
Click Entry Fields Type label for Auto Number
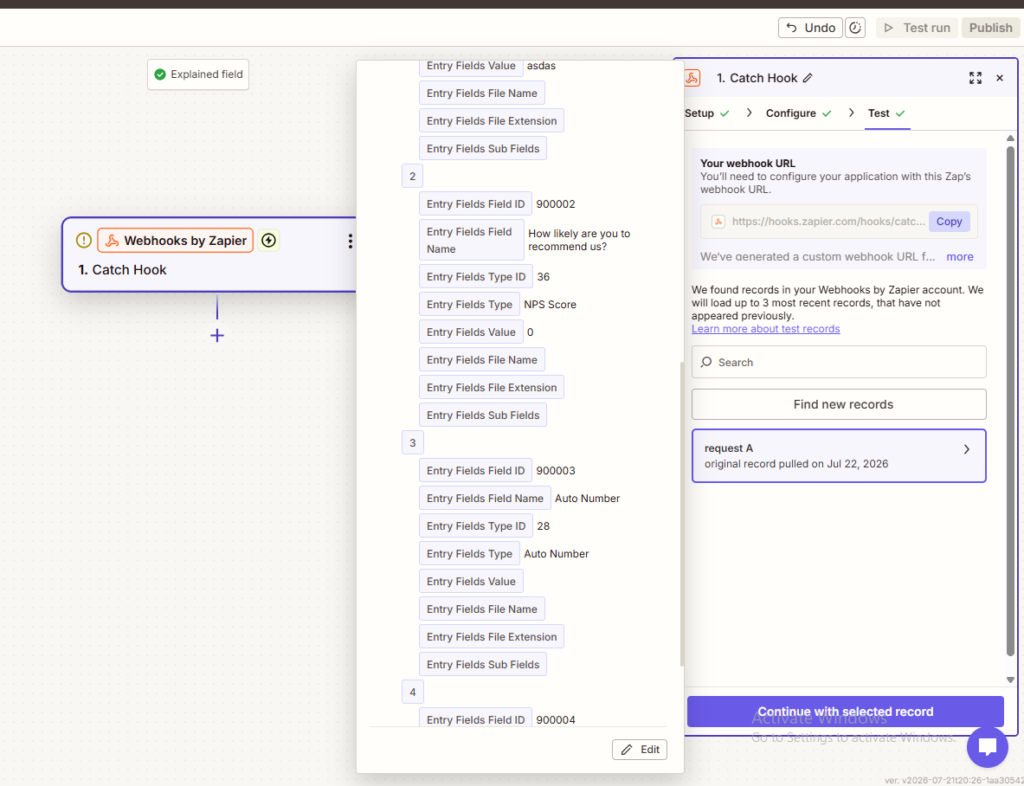point(469,554)
